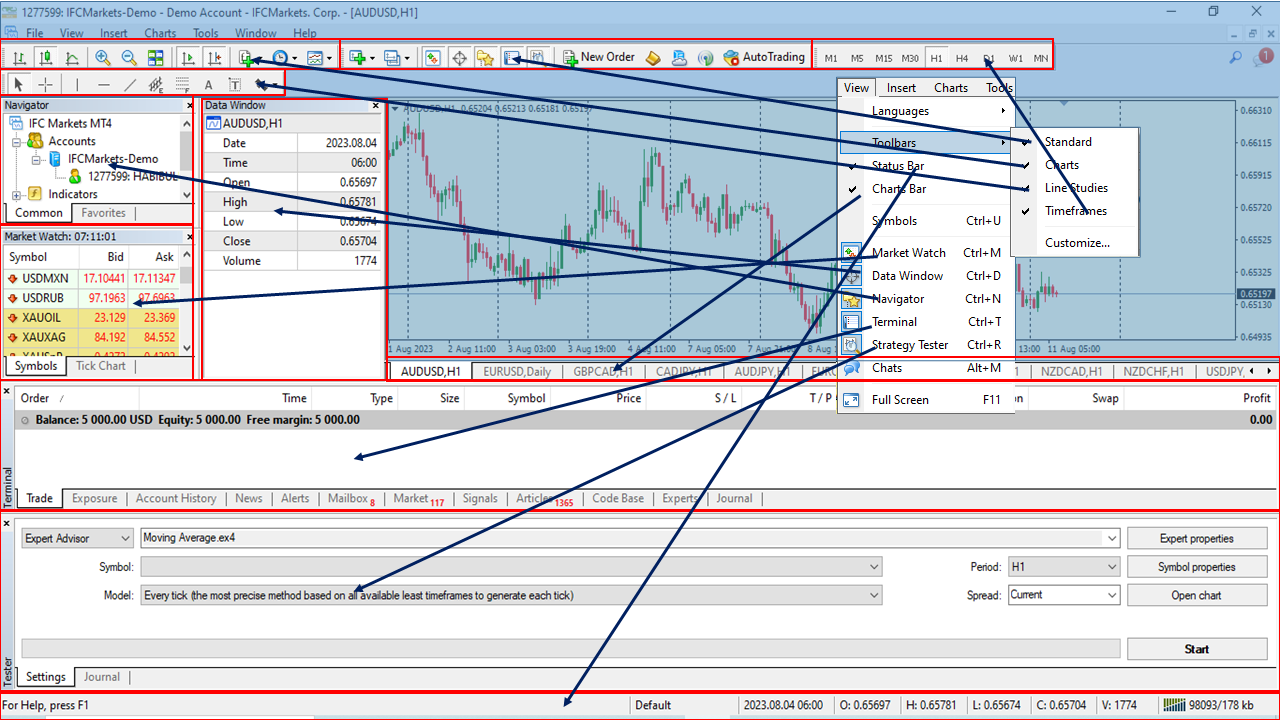Select the text label tool

[x=234, y=85]
